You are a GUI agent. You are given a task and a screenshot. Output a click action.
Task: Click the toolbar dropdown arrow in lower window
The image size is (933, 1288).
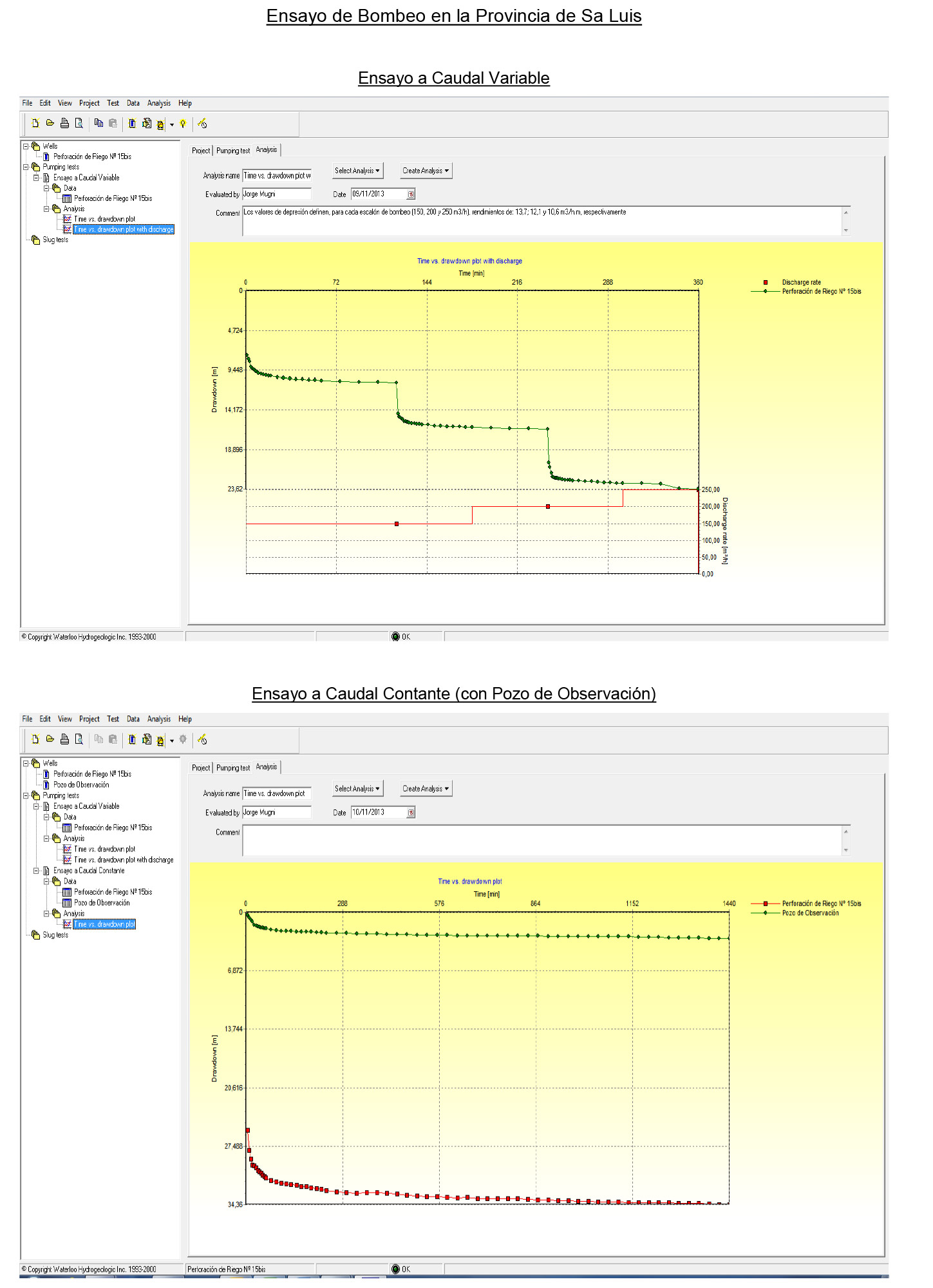(172, 741)
